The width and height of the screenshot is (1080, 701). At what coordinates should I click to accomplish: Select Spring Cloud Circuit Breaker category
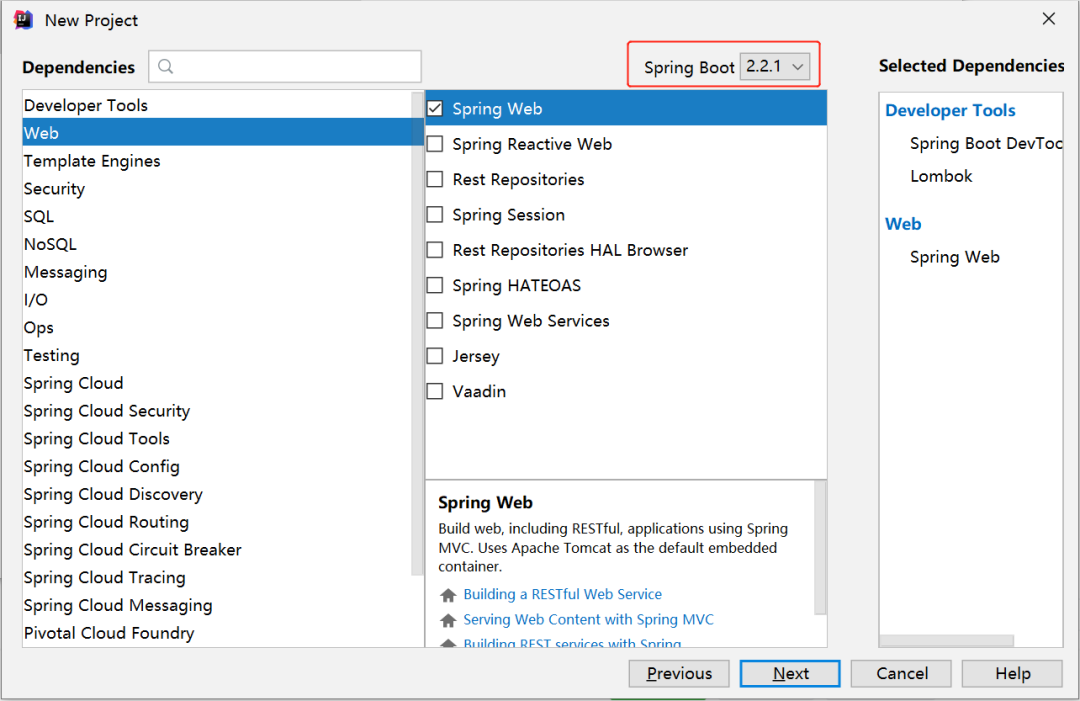point(217,550)
